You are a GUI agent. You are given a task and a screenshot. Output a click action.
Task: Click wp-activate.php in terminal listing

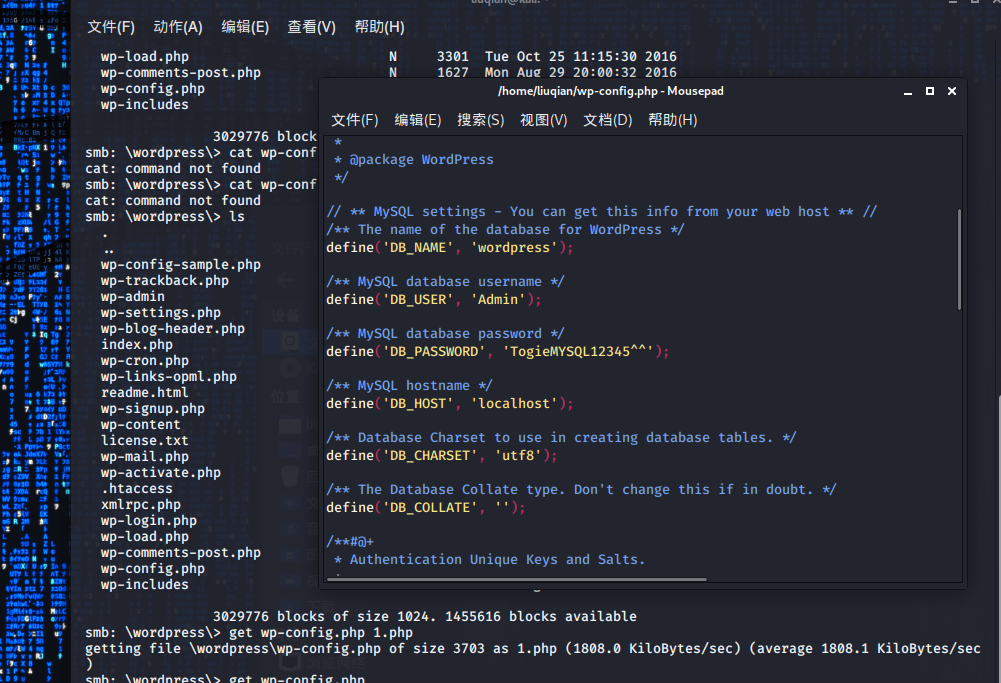[161, 472]
